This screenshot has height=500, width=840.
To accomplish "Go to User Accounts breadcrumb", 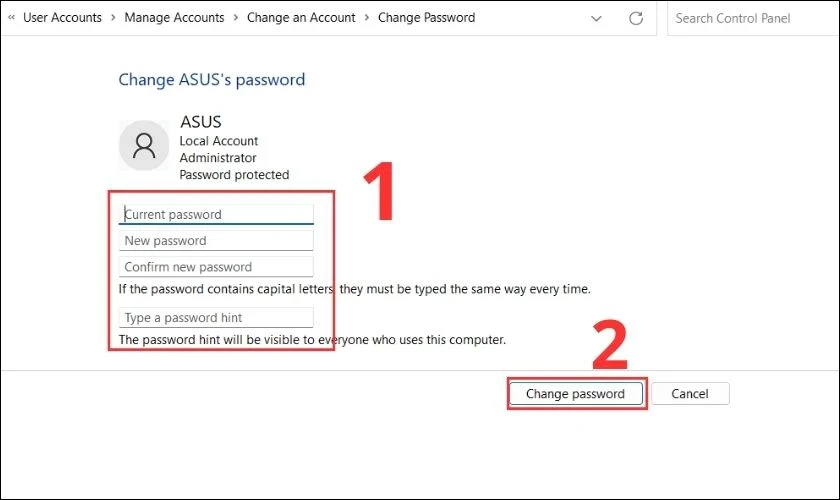I will coord(62,18).
